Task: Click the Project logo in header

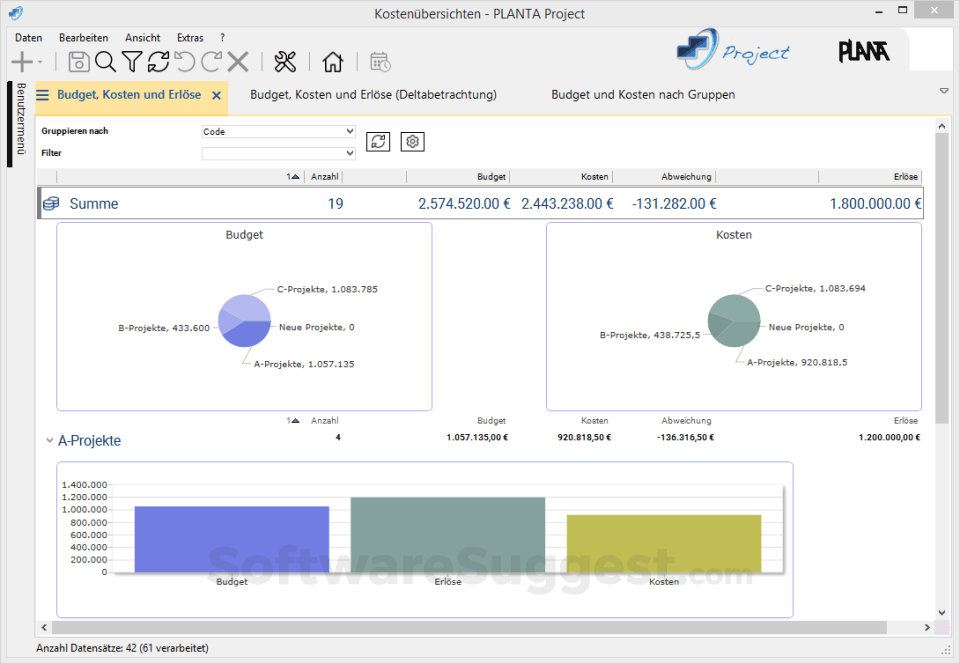Action: 732,50
